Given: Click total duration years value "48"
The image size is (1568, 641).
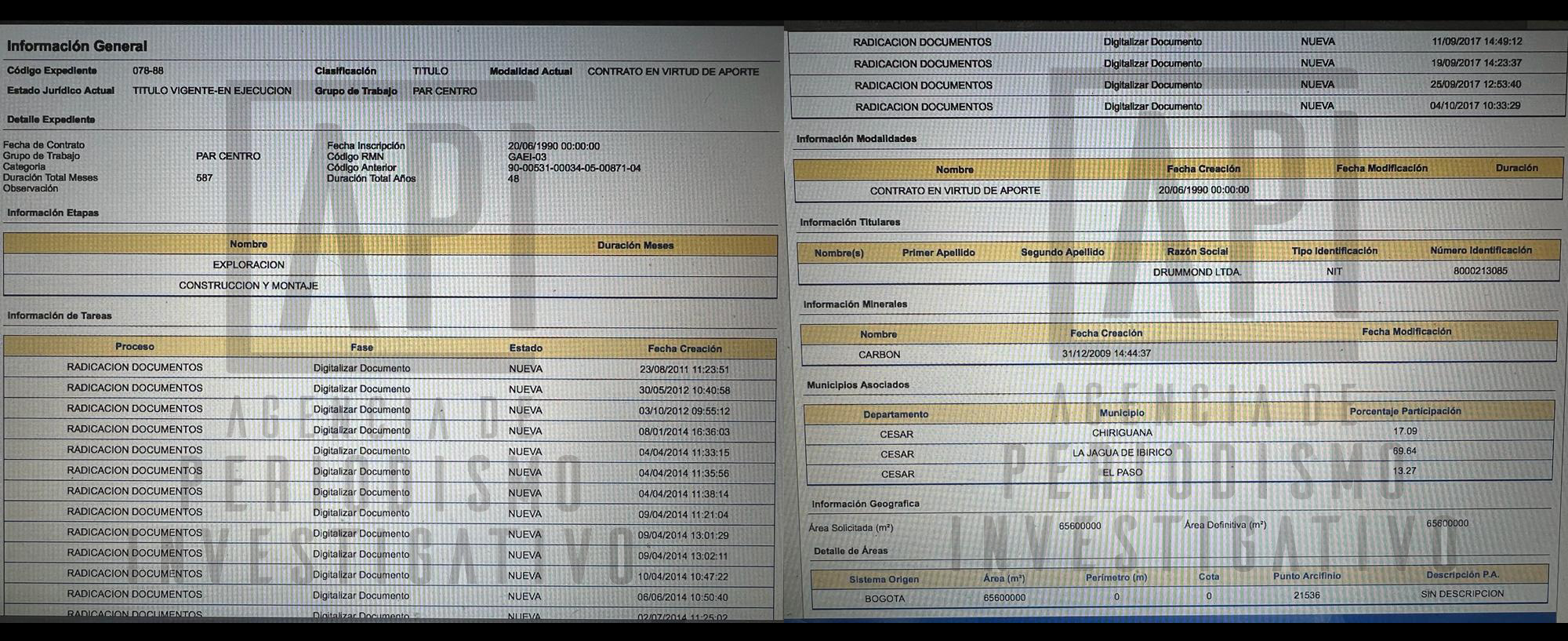Looking at the screenshot, I should [x=514, y=179].
